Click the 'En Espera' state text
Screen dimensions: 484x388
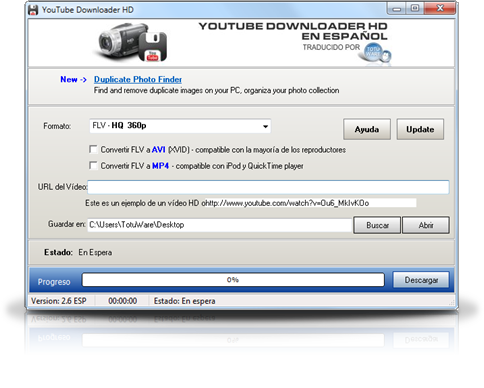(95, 252)
